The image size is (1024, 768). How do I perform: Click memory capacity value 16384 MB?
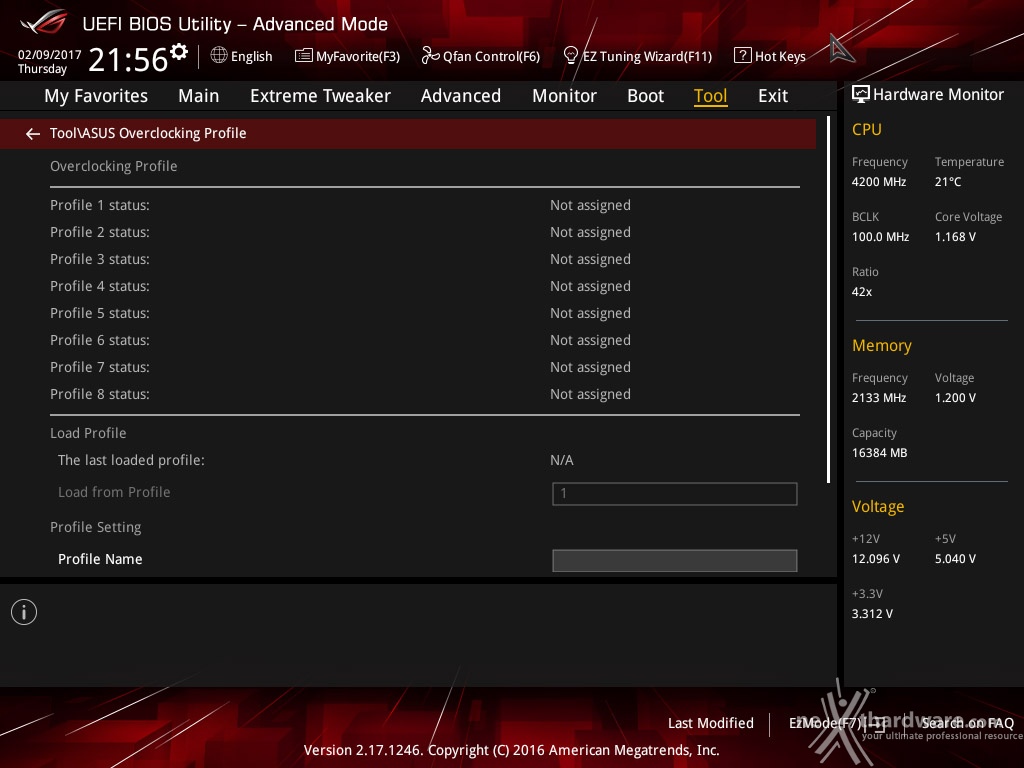879,453
